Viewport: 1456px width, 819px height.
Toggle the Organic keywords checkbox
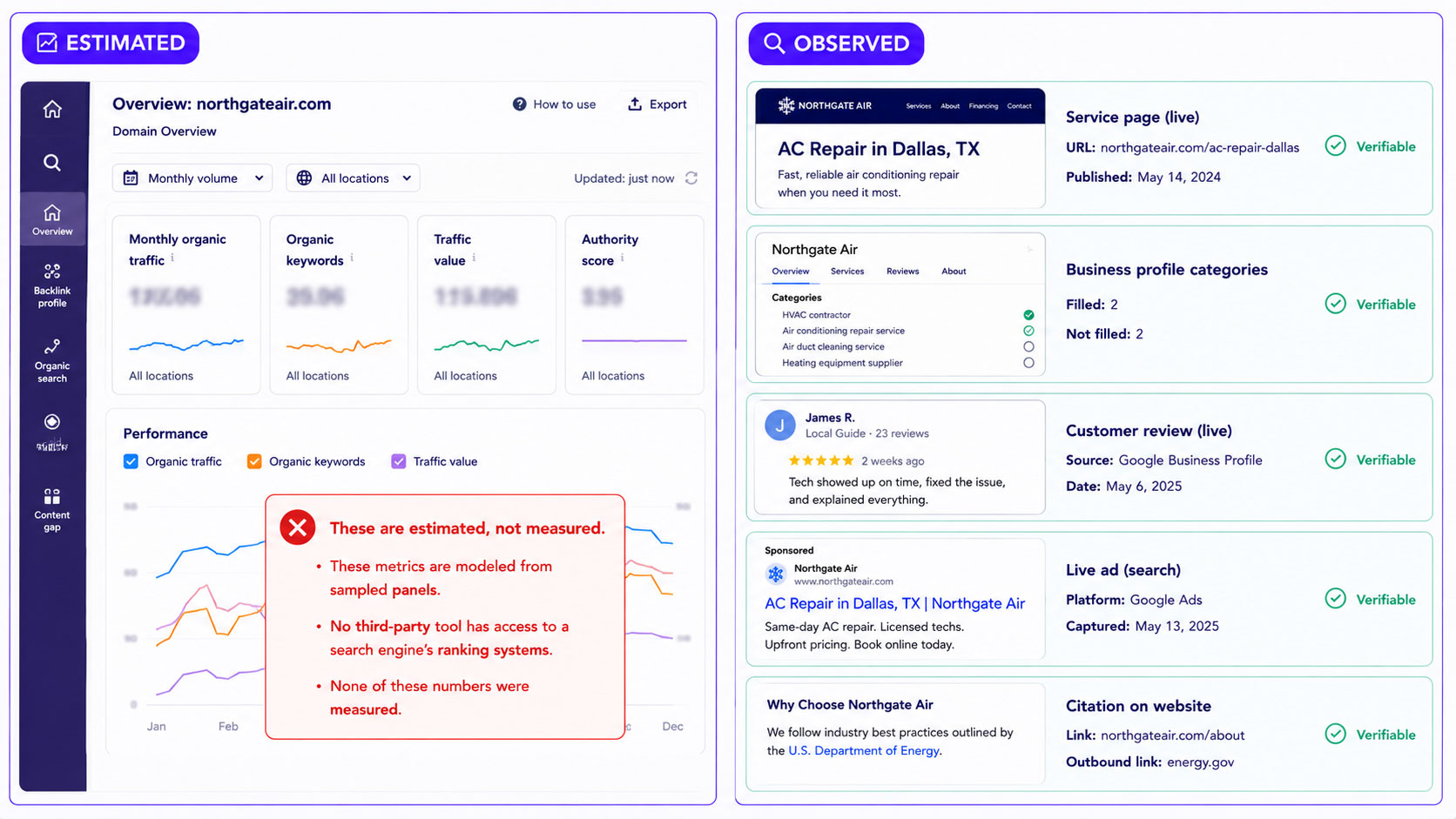(x=254, y=461)
